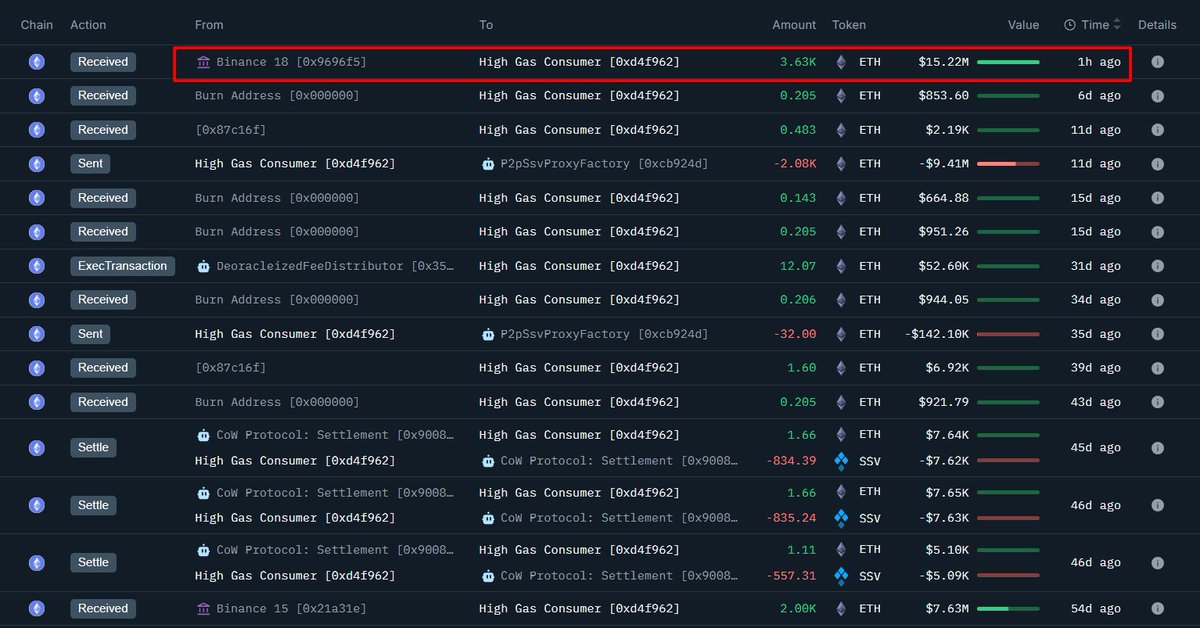Click the bank icon beside Binance 15
Screen dimensions: 1200x628
204,608
